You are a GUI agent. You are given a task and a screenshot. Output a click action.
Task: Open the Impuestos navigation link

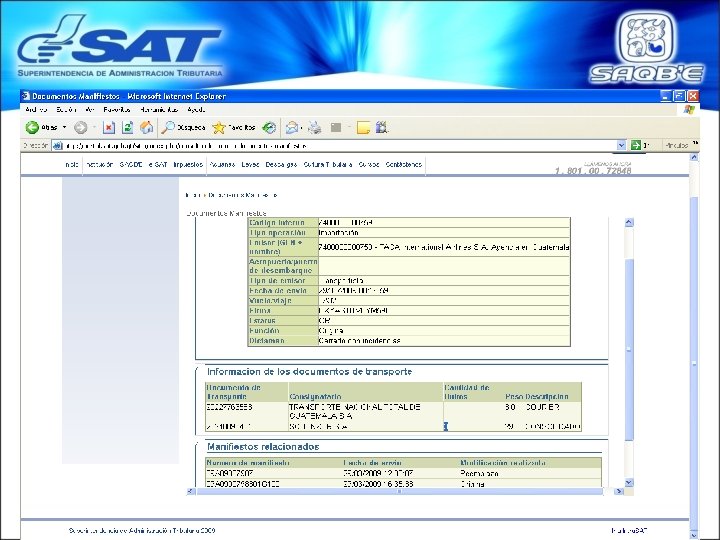point(188,164)
